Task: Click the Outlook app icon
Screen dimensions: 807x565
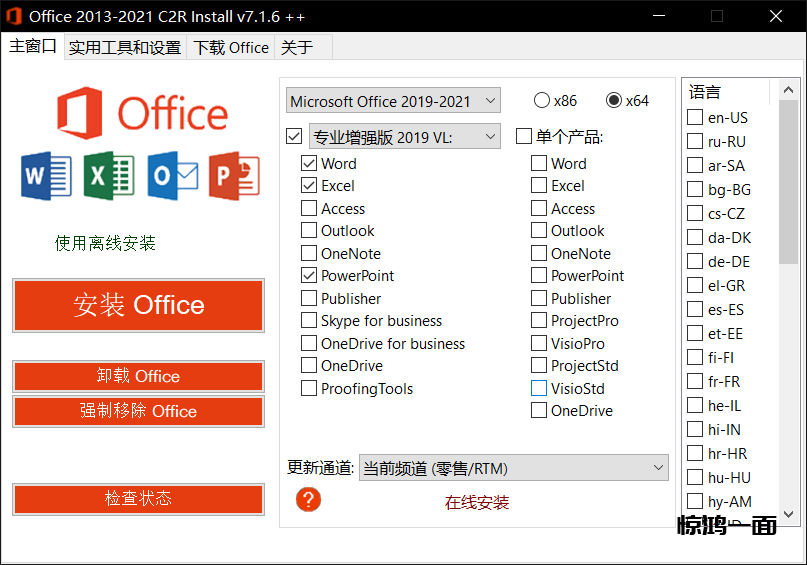Action: point(172,177)
